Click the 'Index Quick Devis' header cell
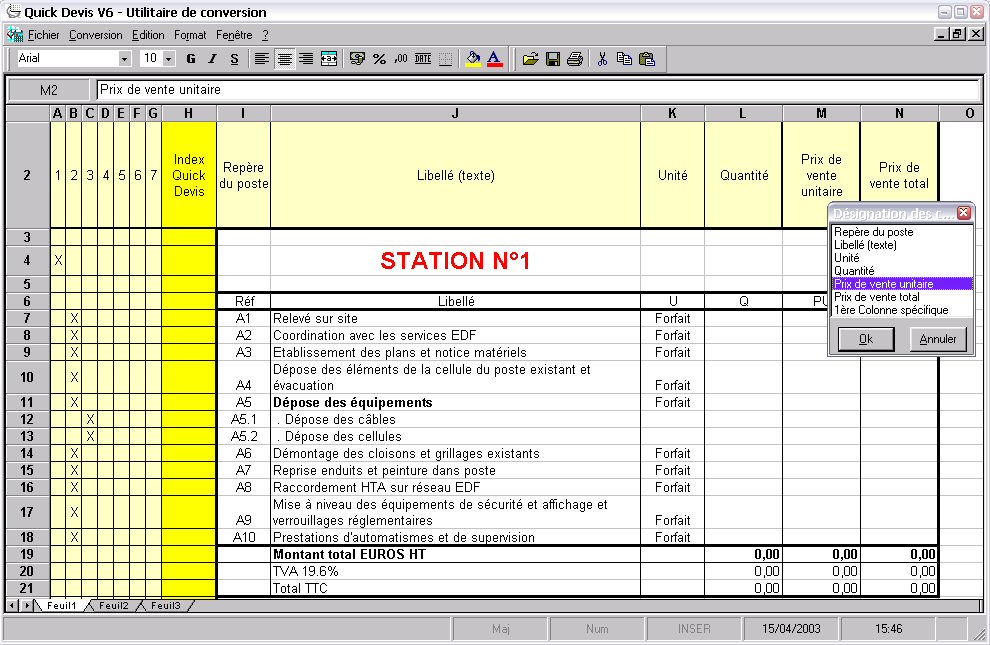This screenshot has height=645, width=990. 189,175
